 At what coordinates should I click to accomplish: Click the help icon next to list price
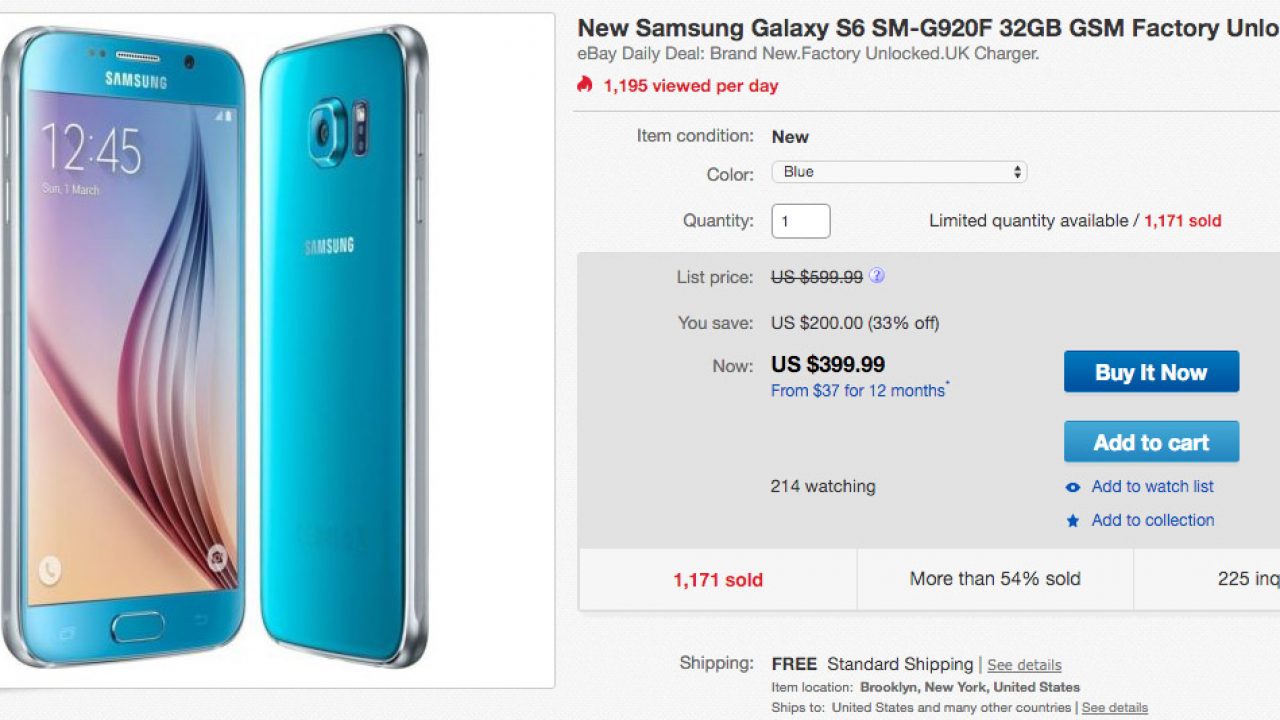click(x=877, y=276)
